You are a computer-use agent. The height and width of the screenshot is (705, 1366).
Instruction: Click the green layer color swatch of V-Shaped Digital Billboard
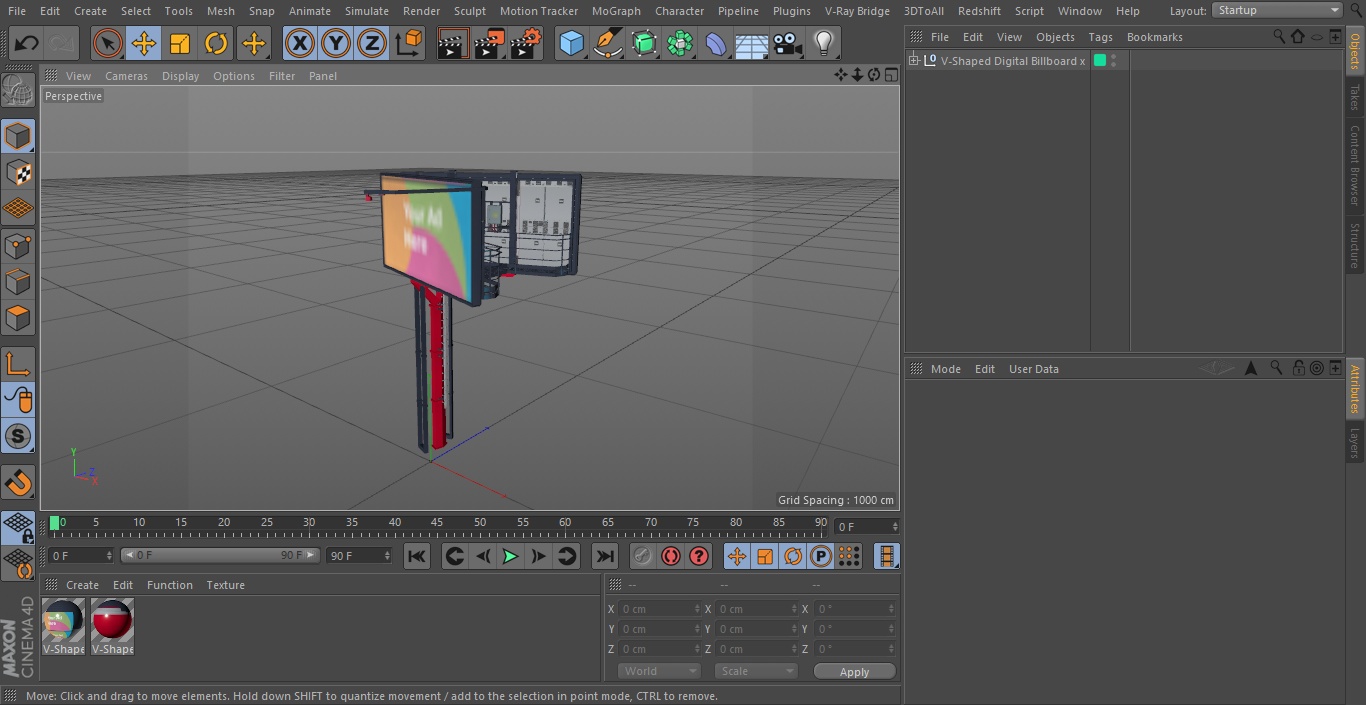[x=1100, y=61]
